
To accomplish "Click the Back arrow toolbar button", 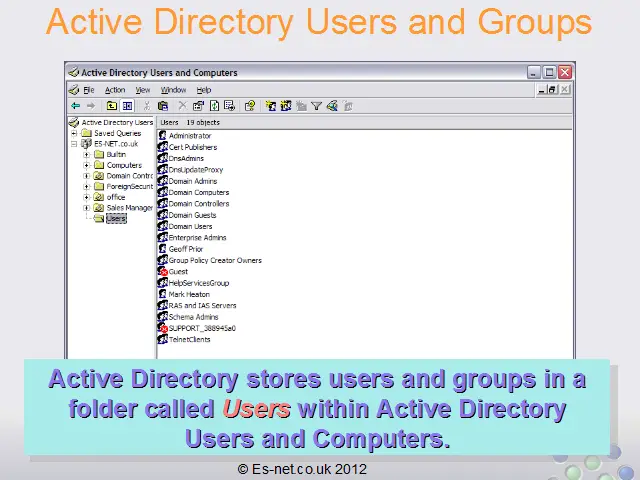I will tap(76, 106).
